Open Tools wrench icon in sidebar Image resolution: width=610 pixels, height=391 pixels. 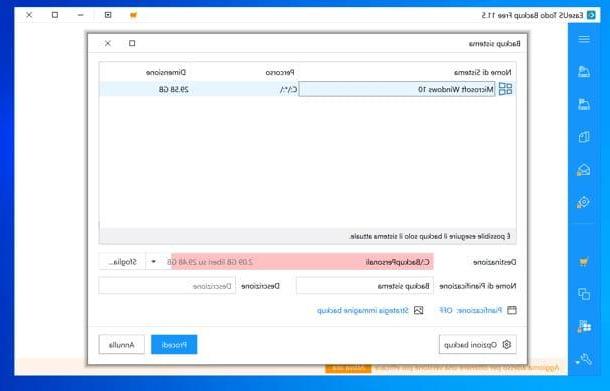(x=584, y=359)
